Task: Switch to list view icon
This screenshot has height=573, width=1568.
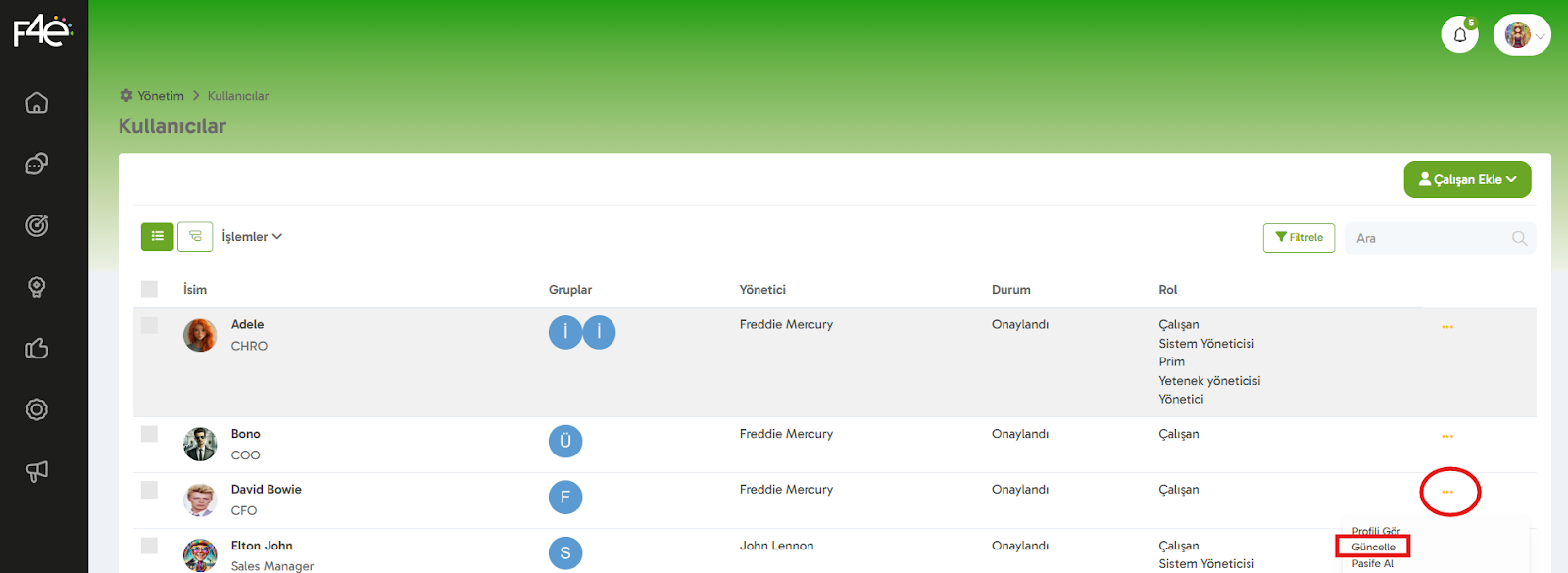Action: (x=158, y=236)
